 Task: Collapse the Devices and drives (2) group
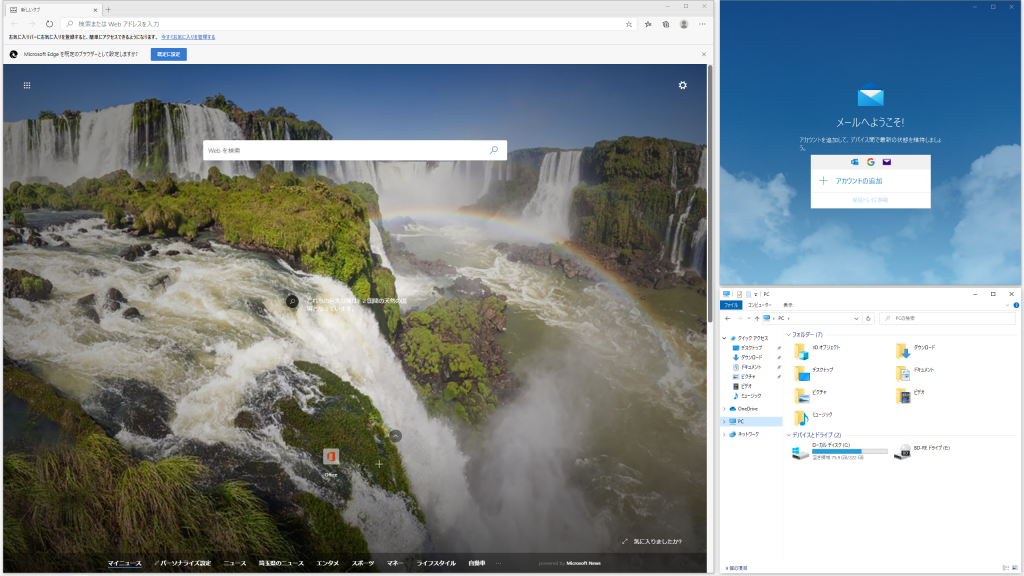(788, 435)
